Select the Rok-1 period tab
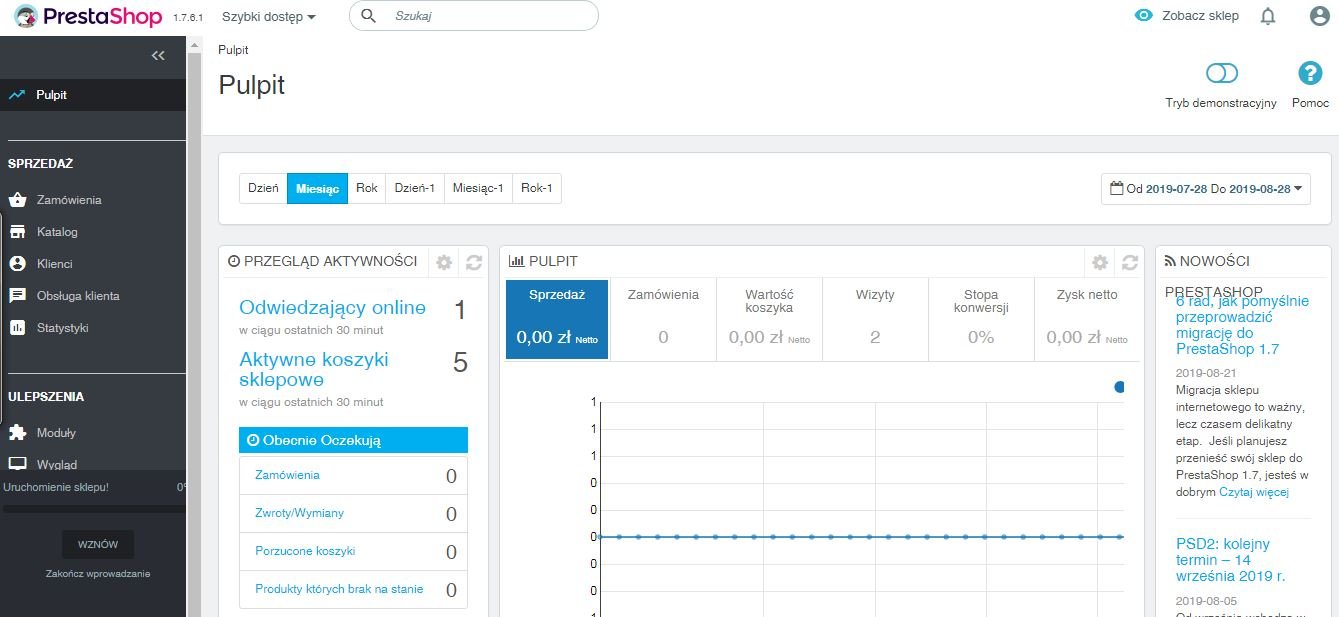 point(537,188)
